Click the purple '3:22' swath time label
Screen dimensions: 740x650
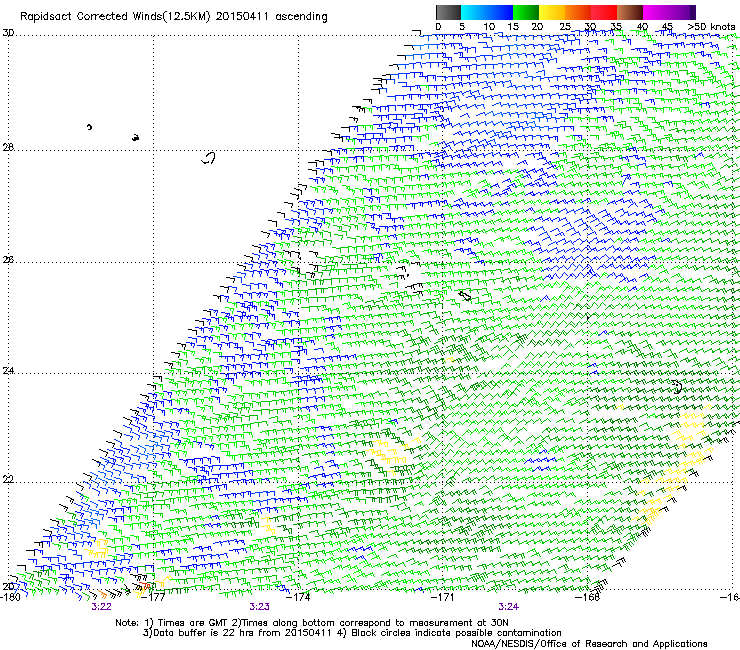101,607
